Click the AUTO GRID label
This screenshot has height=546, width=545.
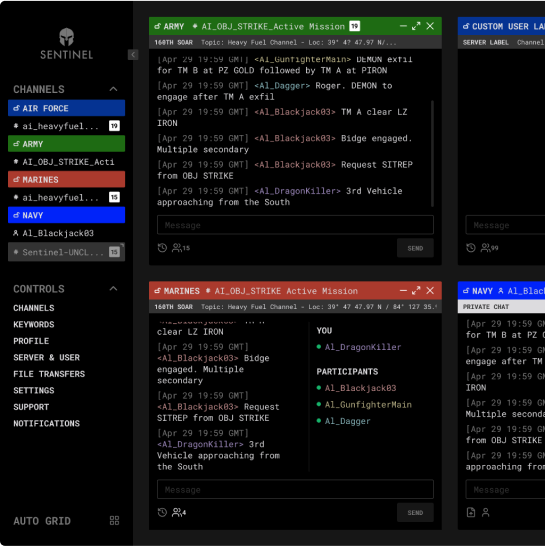42,521
